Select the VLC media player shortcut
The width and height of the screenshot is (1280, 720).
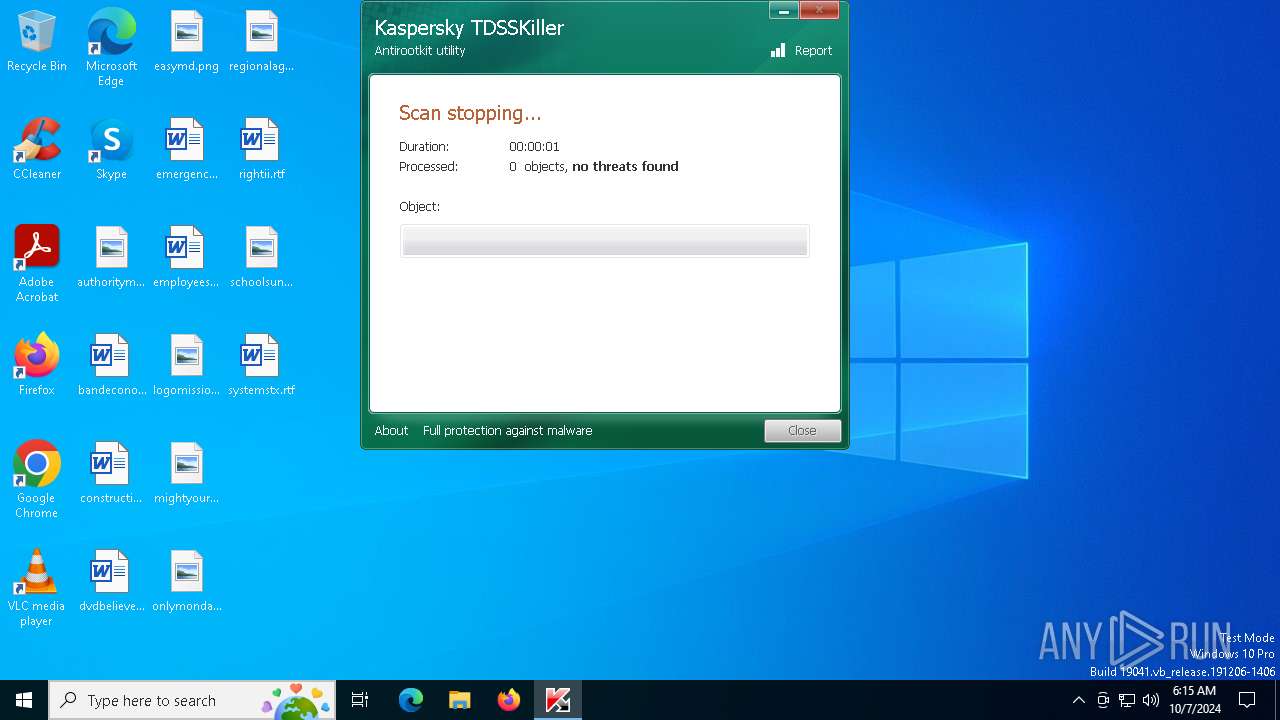[x=37, y=588]
